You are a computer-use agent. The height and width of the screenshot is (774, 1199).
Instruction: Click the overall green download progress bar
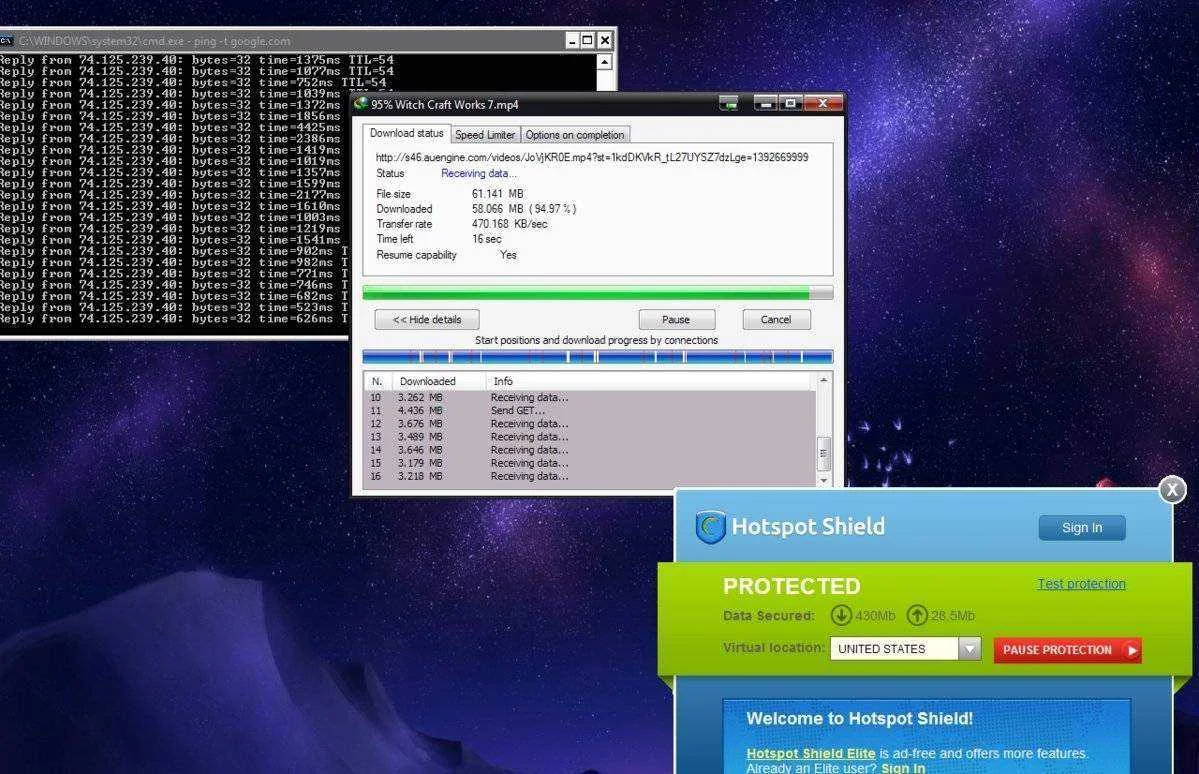pos(598,292)
